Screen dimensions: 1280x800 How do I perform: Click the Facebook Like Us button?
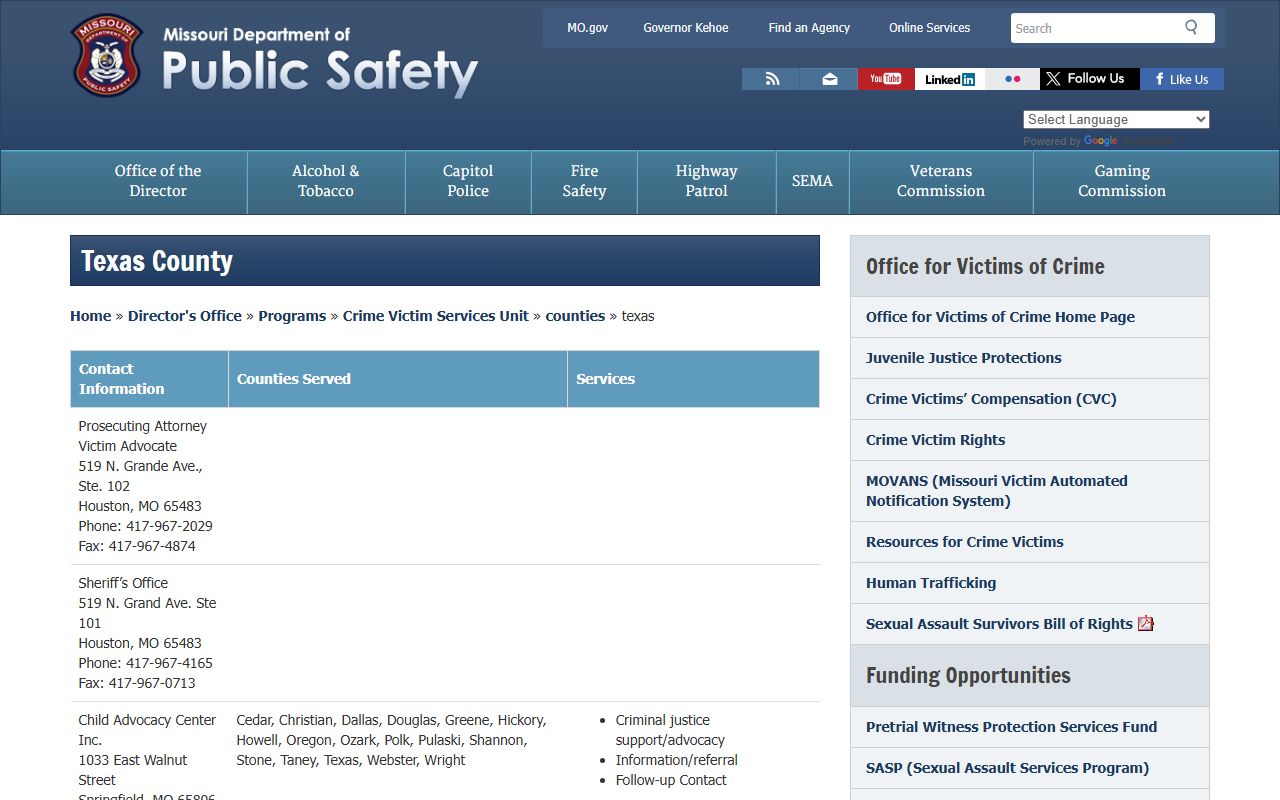tap(1182, 79)
